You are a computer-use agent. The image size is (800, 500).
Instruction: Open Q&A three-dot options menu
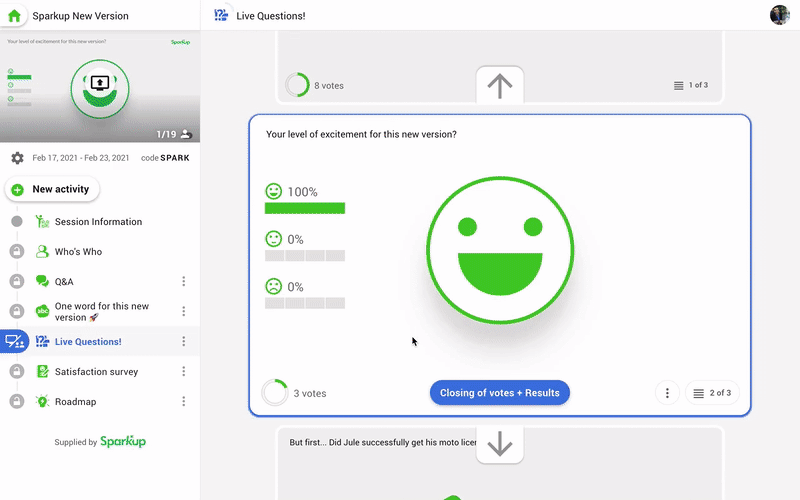click(x=184, y=281)
